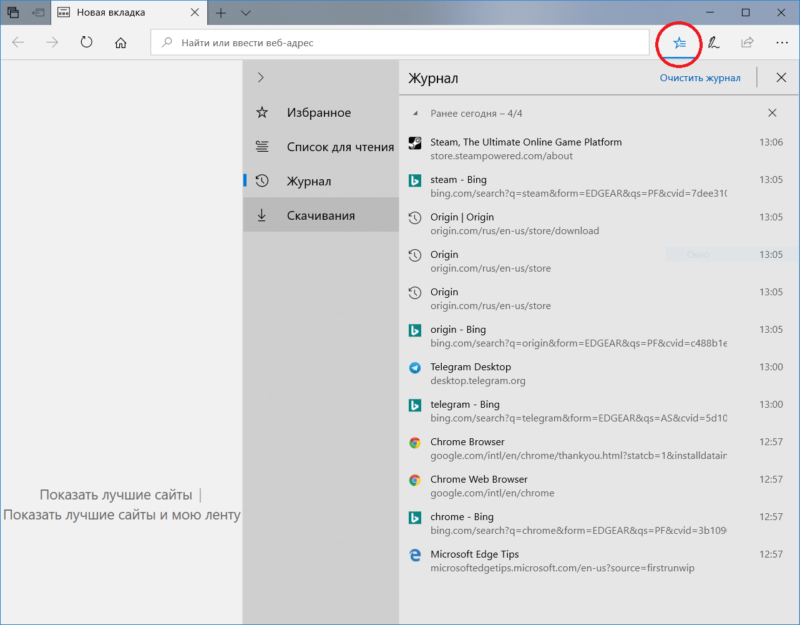Open Origin | Origin history entry
This screenshot has height=625, width=800.
tap(598, 223)
